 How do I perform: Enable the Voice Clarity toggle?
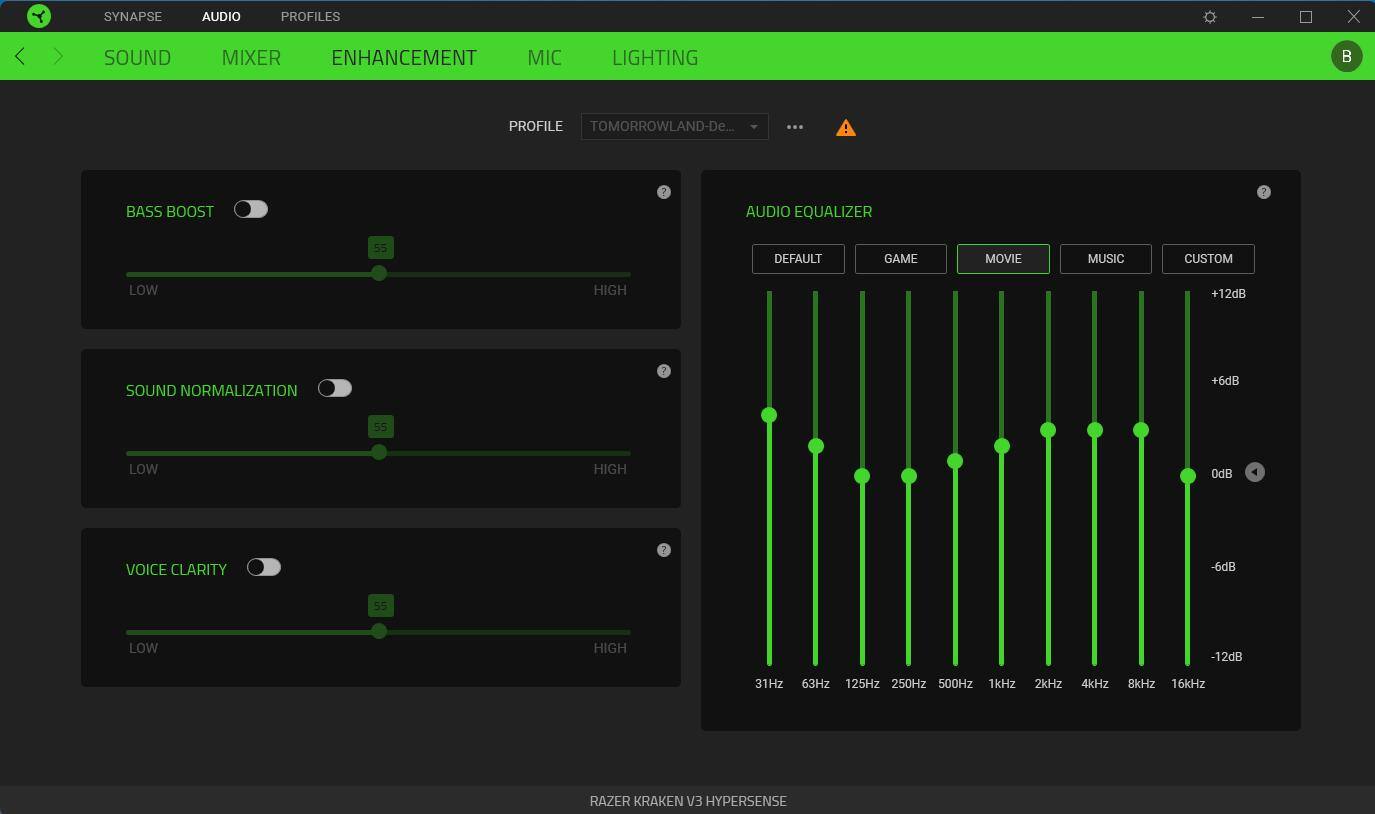coord(264,567)
